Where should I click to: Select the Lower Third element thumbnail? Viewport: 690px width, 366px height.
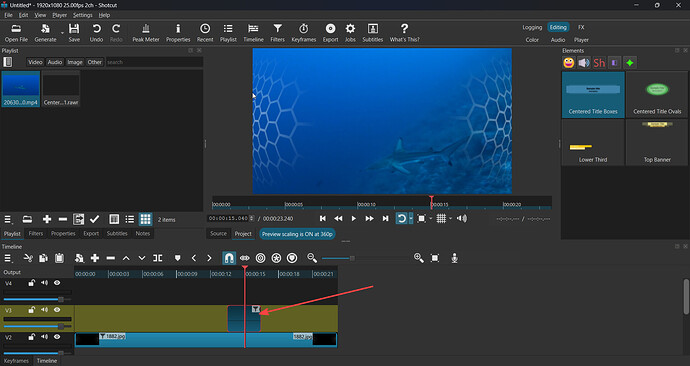[593, 143]
